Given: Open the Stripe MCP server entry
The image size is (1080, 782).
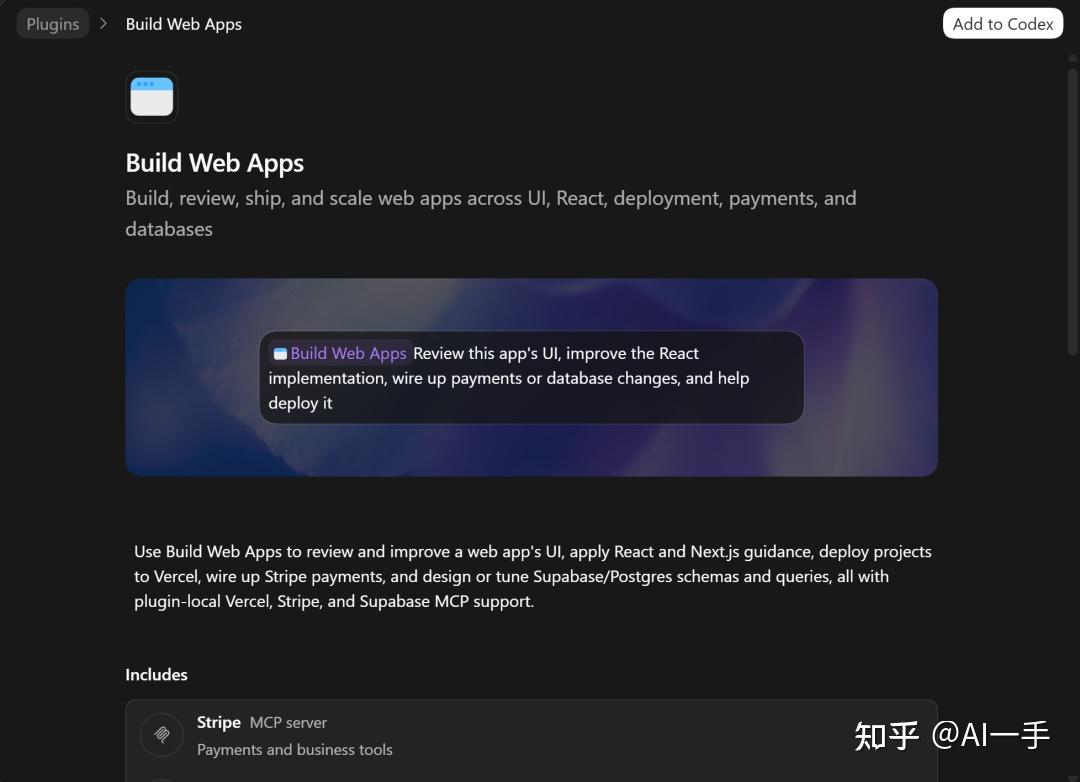Looking at the screenshot, I should point(531,736).
